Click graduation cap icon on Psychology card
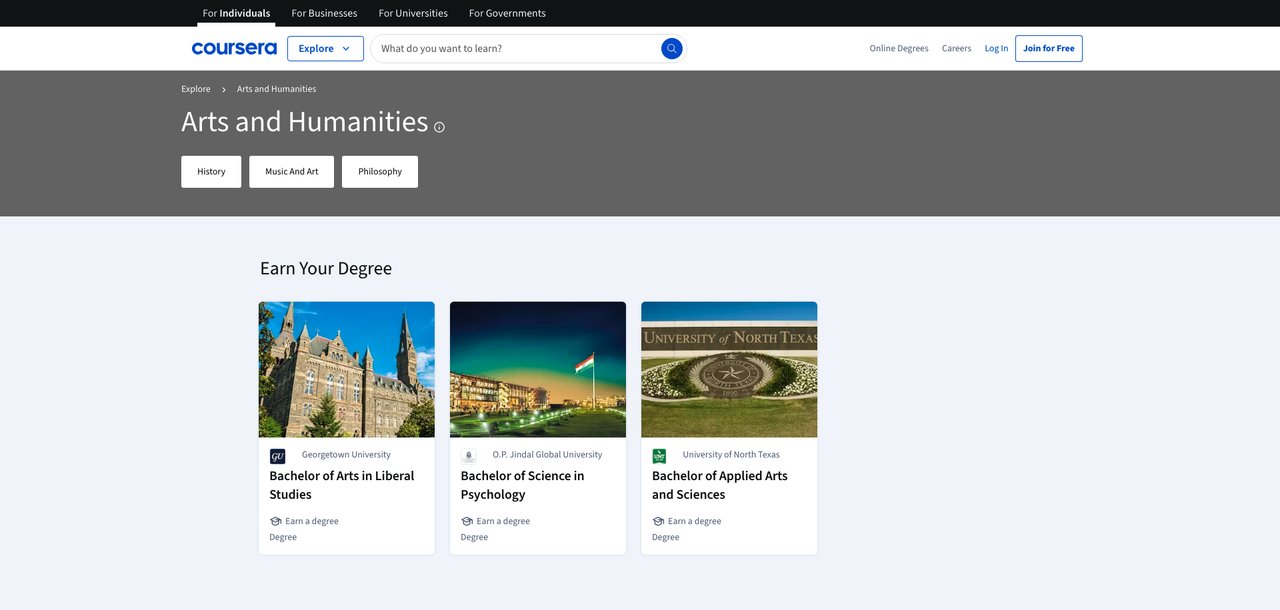The height and width of the screenshot is (610, 1280). point(467,521)
